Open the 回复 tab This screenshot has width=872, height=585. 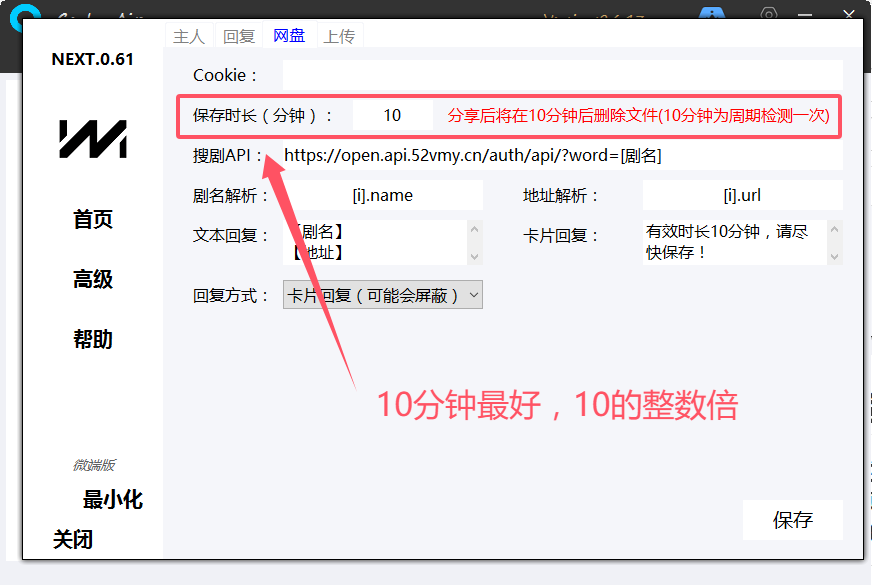[239, 36]
